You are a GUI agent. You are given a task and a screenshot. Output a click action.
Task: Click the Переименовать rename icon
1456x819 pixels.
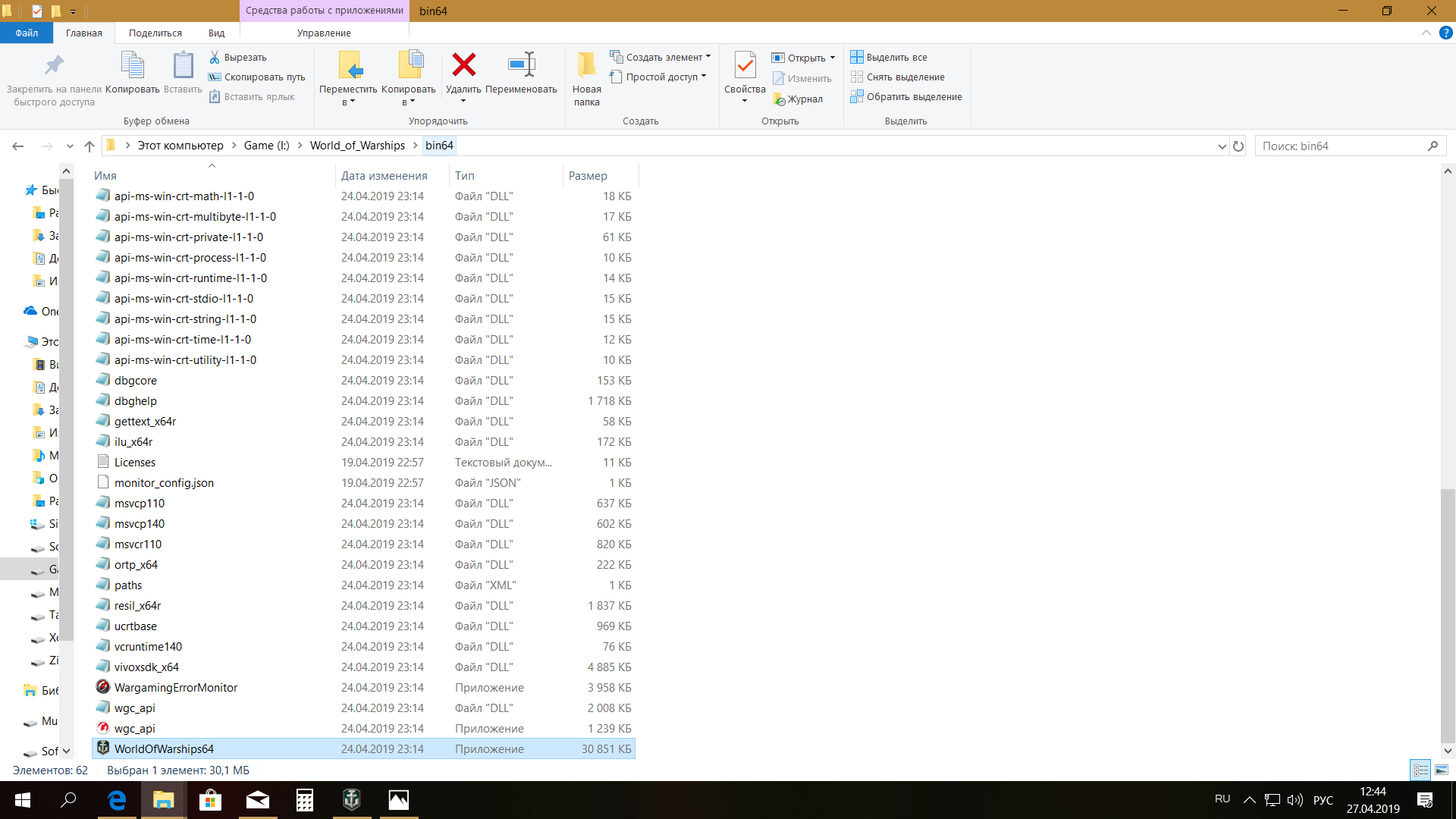point(522,65)
